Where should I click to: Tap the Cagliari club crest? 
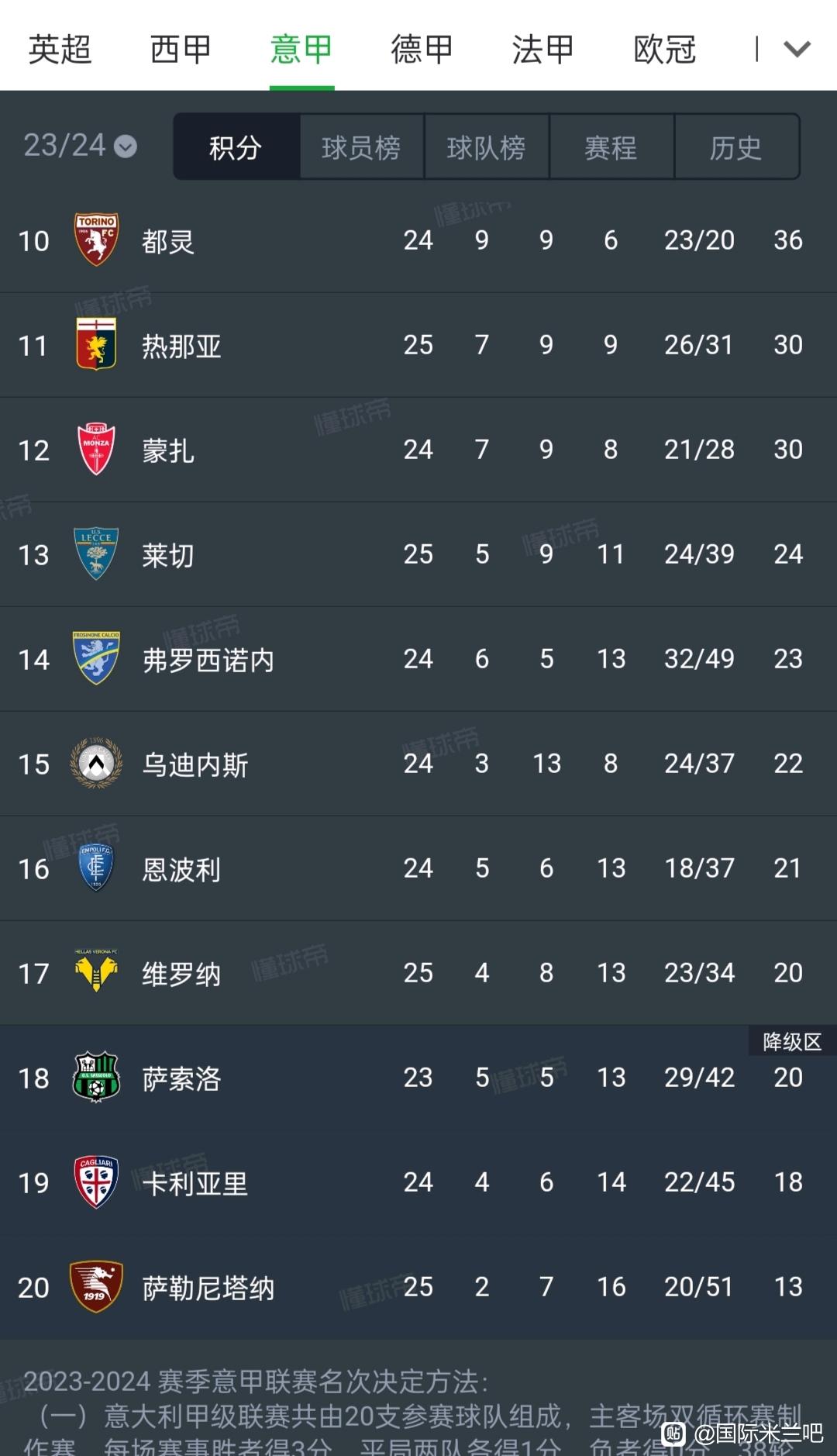(x=96, y=1182)
